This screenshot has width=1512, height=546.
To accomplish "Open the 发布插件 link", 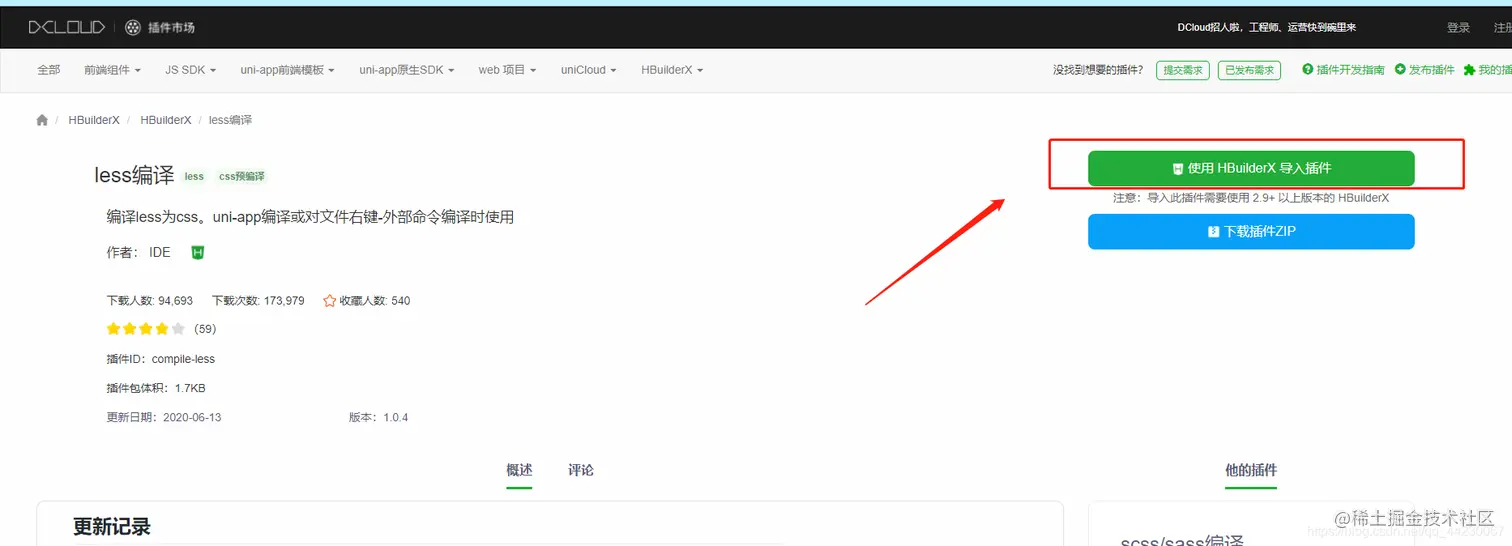I will coord(1424,70).
